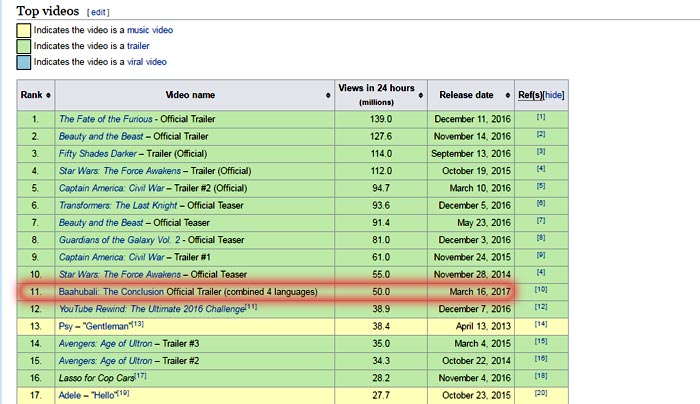
Task: Click the 127.6 views cell
Action: [x=381, y=137]
